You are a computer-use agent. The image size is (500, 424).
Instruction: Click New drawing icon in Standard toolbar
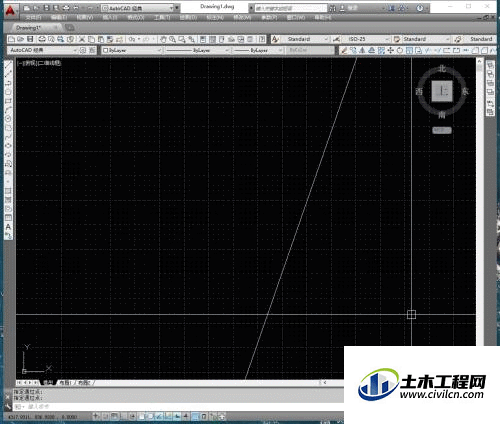11,39
